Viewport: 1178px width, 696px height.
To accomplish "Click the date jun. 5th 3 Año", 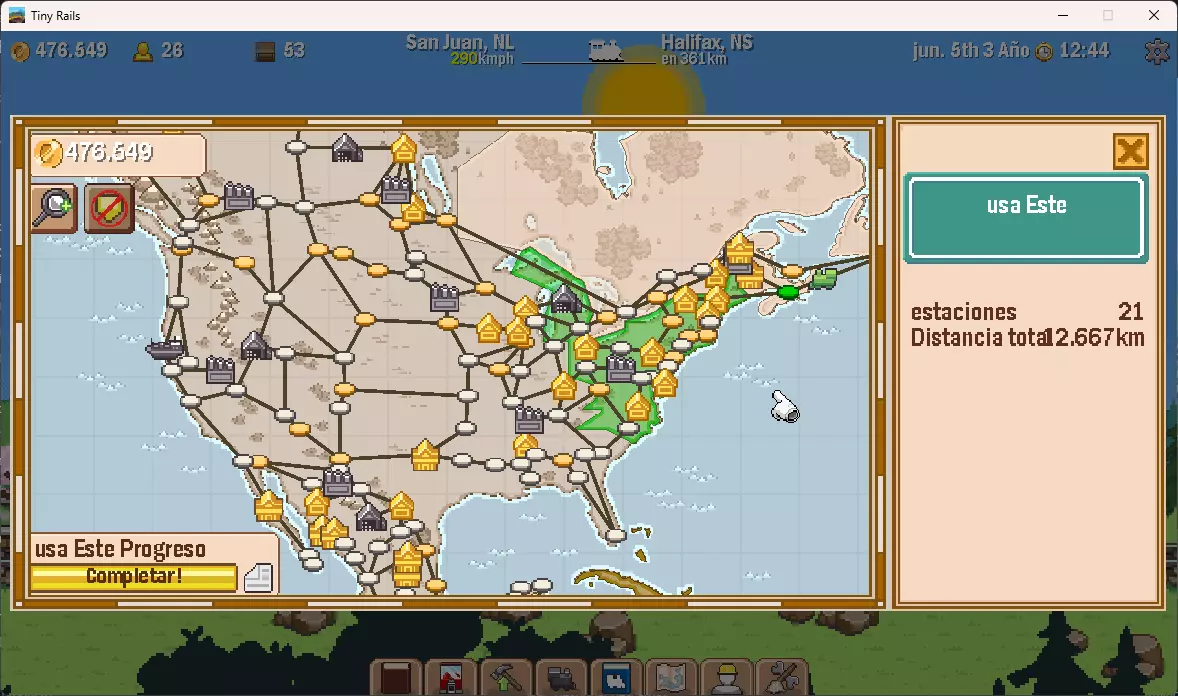I will tap(971, 50).
